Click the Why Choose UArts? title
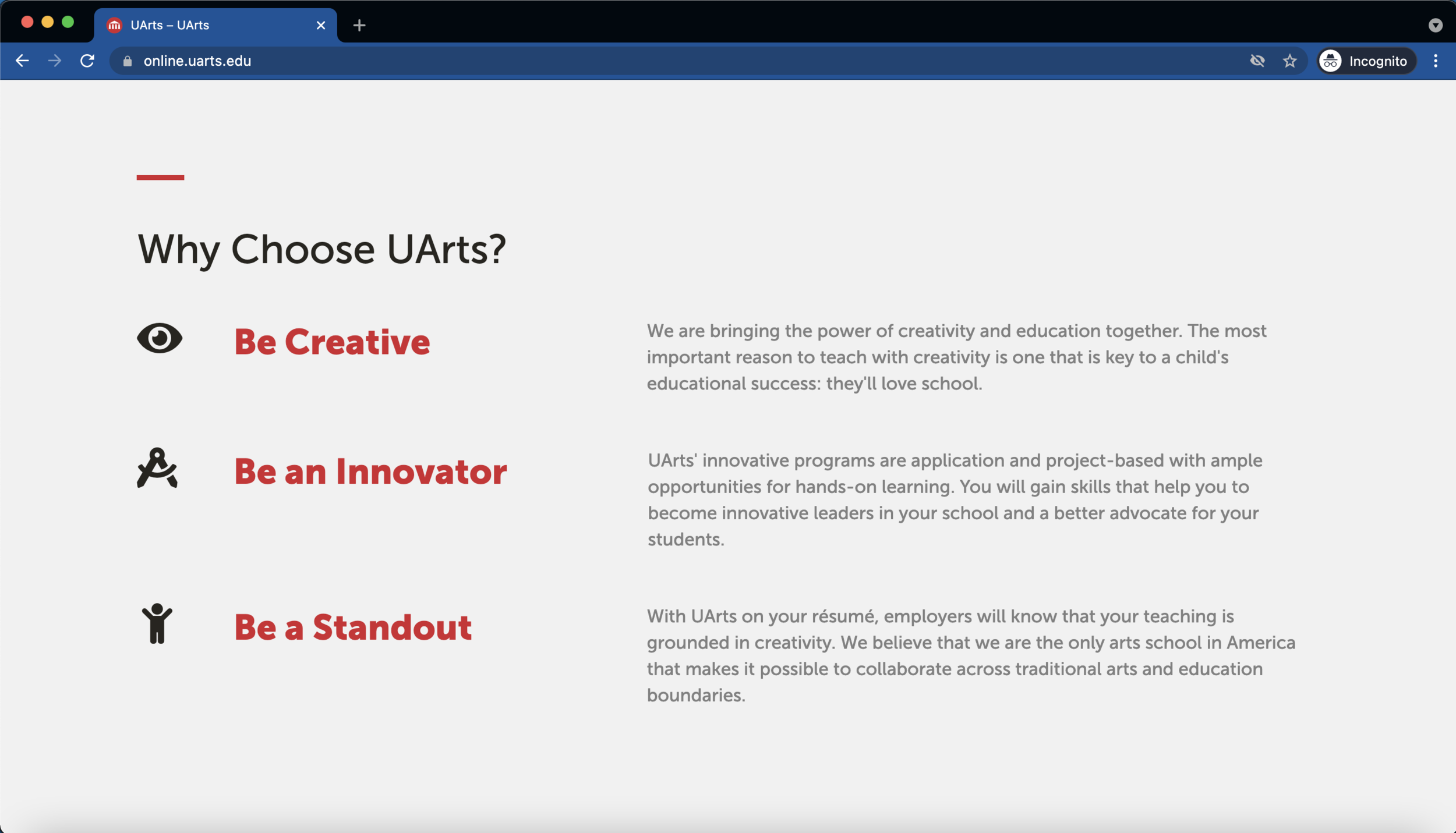 click(x=321, y=250)
